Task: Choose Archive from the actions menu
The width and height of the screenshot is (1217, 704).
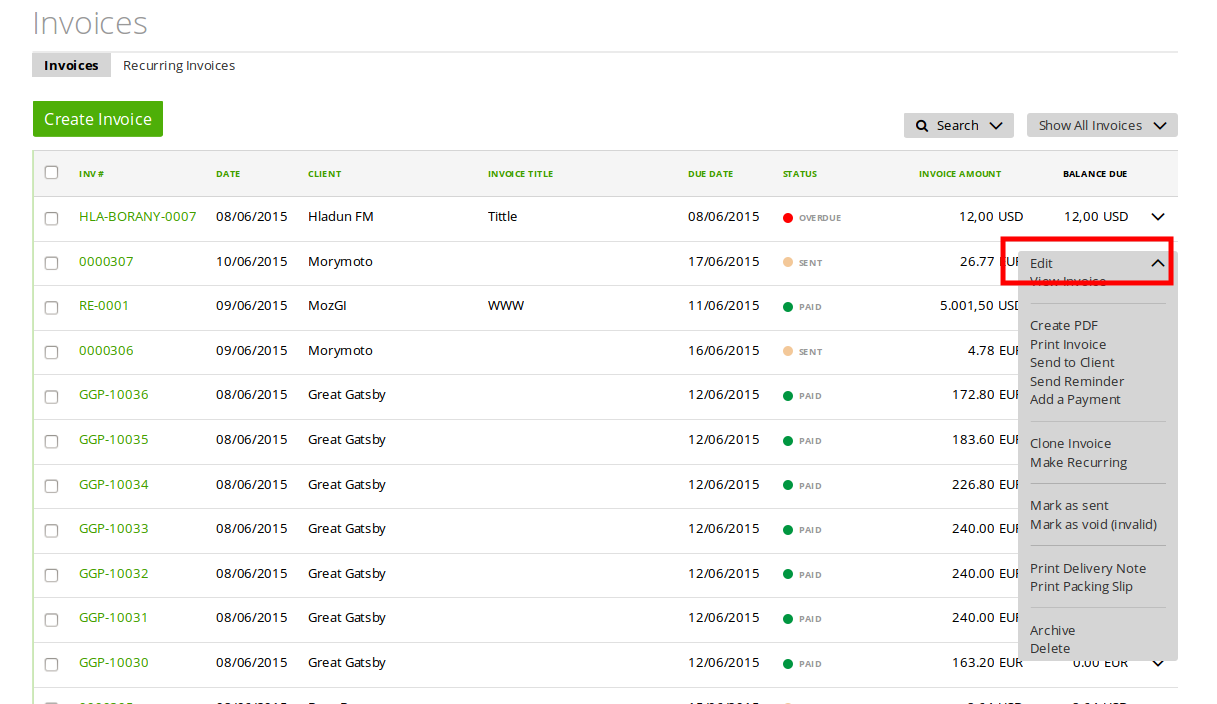Action: [1052, 630]
